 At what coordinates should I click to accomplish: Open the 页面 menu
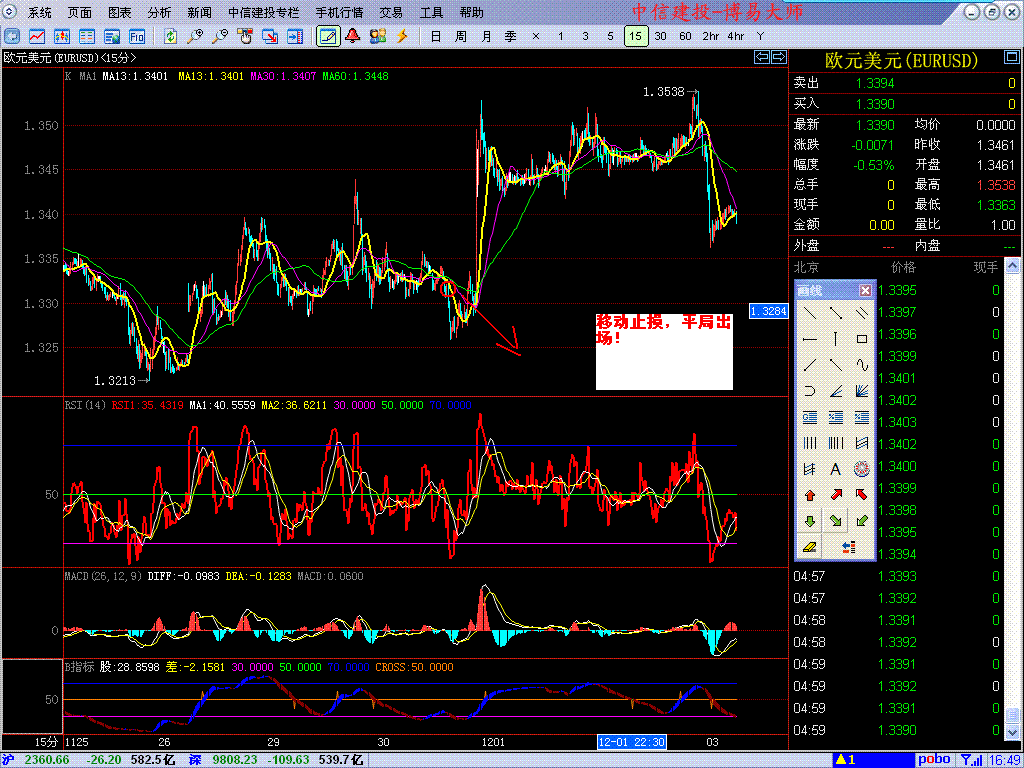80,12
